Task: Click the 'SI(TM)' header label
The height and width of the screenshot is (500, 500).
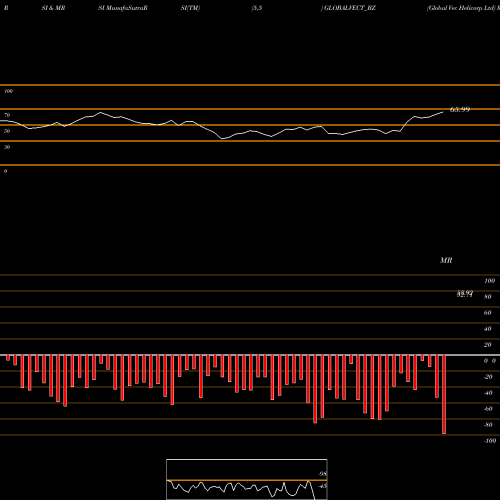Action: coord(190,8)
